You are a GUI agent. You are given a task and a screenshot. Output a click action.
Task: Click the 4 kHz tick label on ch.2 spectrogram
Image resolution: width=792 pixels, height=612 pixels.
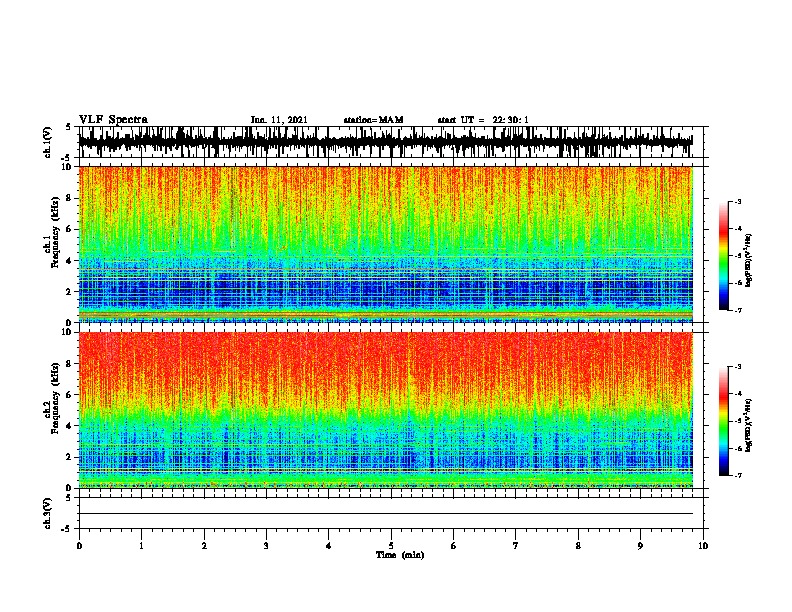[69, 426]
